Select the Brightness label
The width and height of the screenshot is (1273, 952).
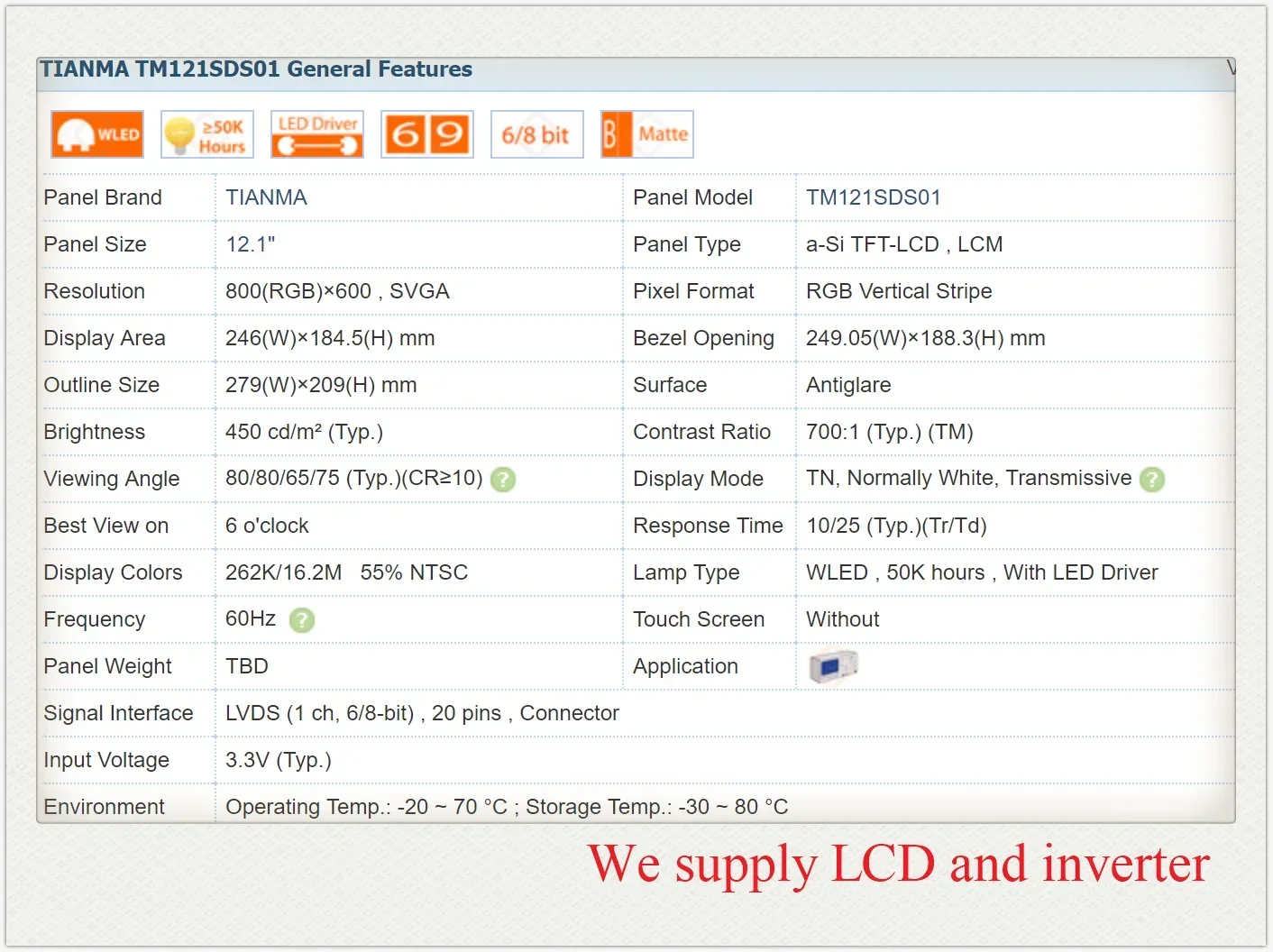pos(94,432)
